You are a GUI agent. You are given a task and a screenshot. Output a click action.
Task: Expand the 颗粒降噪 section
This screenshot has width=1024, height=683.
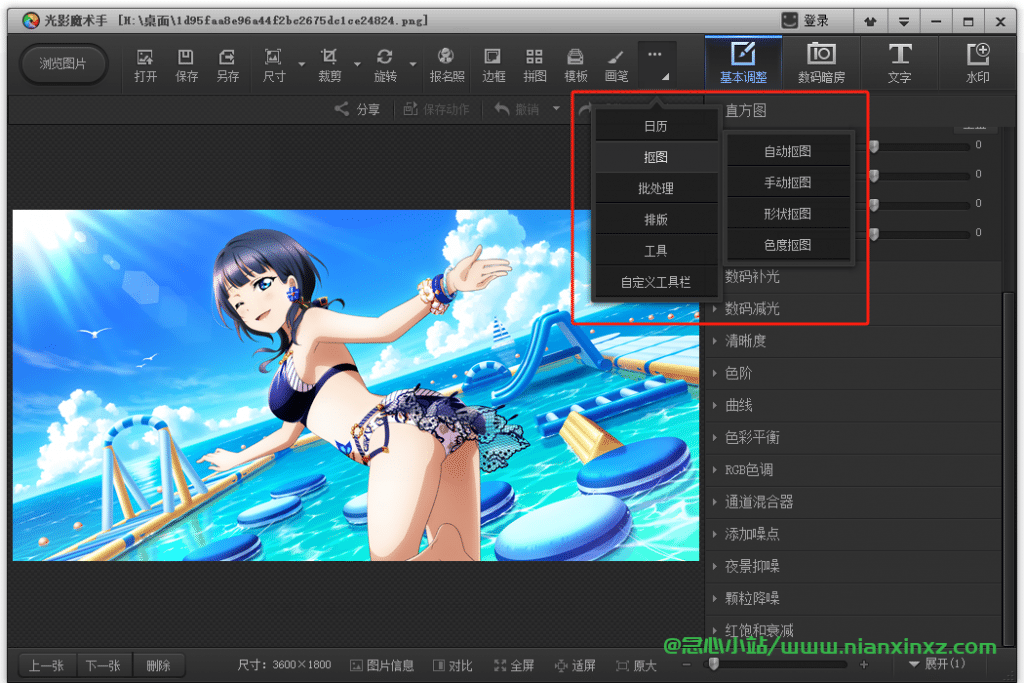tap(854, 599)
